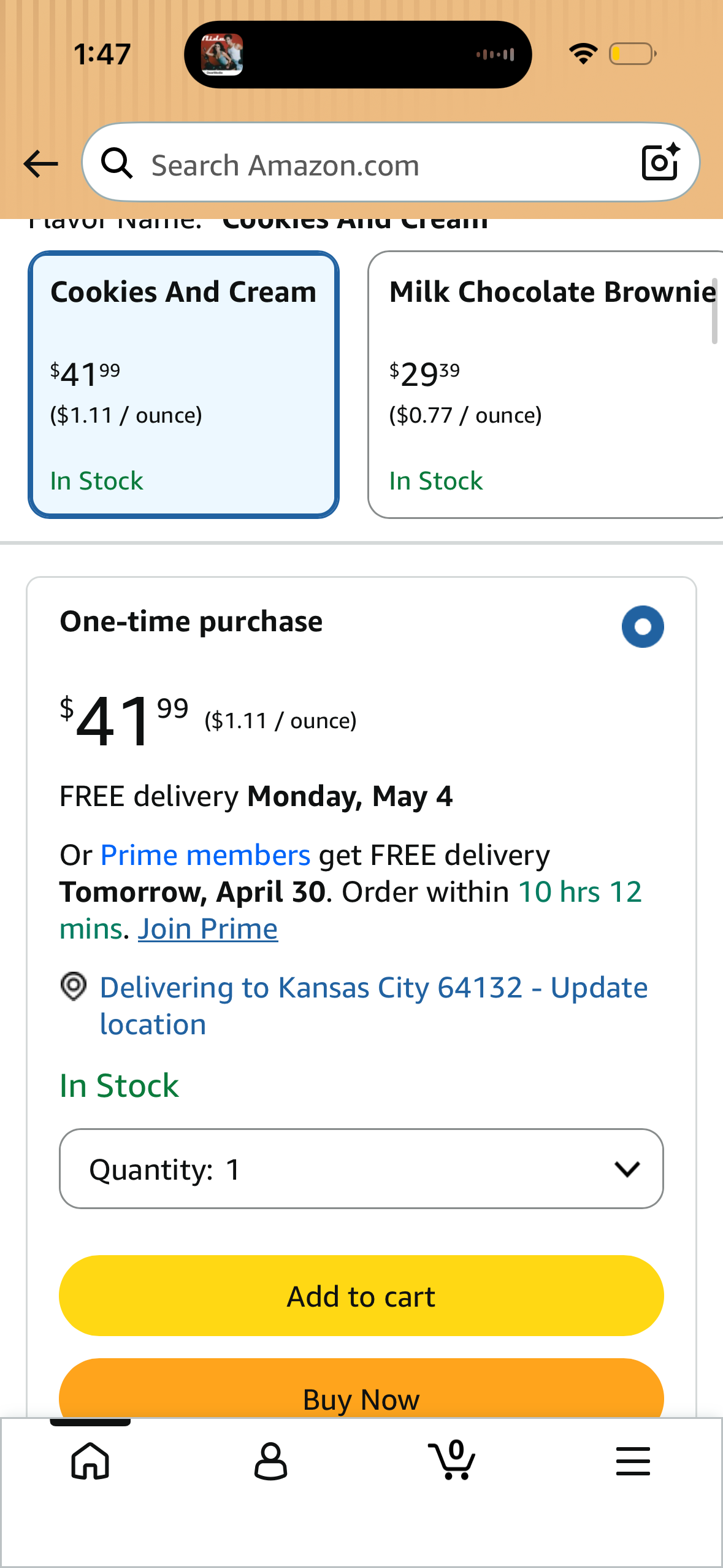Open the camera lens search icon

tap(660, 162)
